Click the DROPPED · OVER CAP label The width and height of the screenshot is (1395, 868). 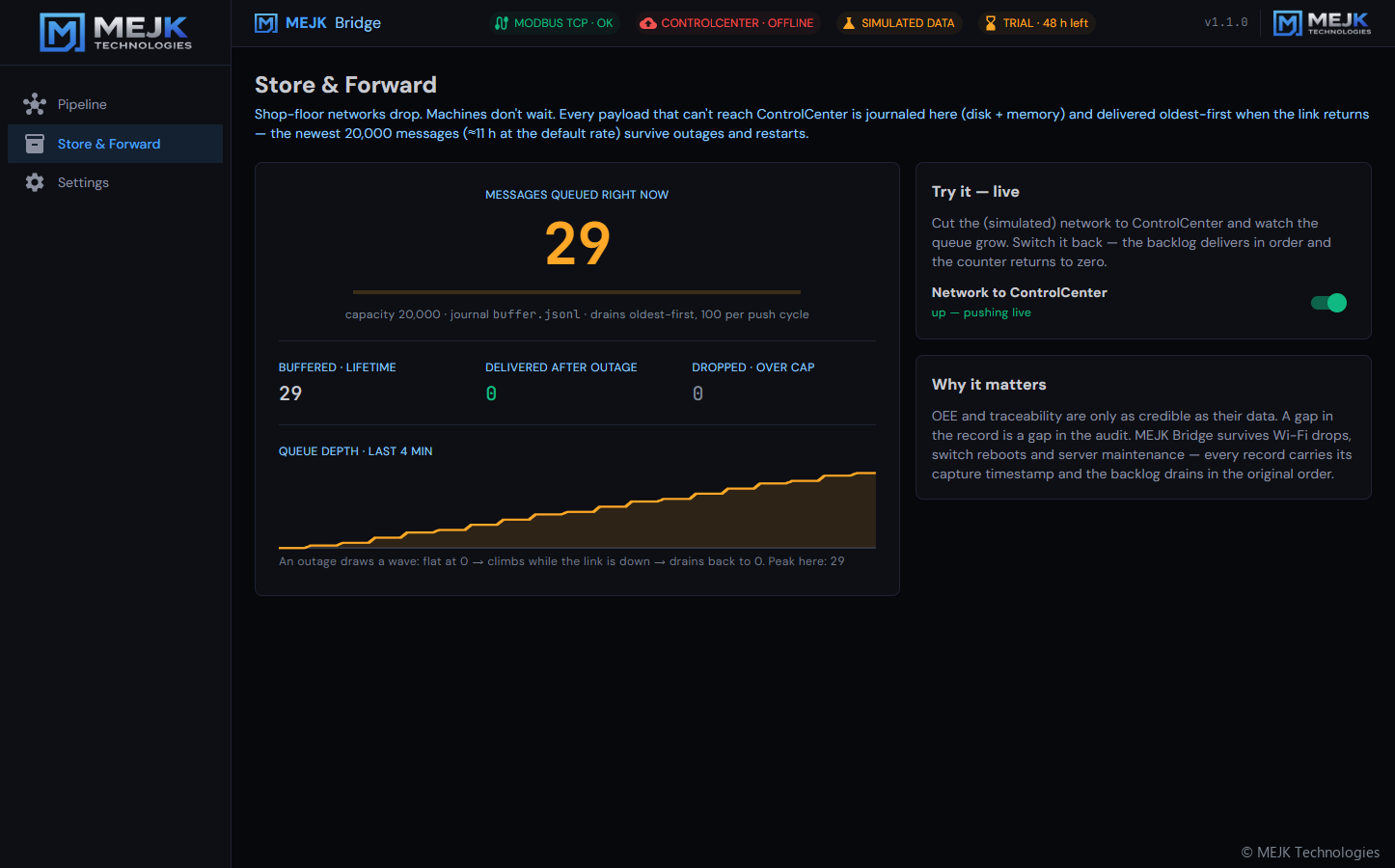(x=753, y=367)
